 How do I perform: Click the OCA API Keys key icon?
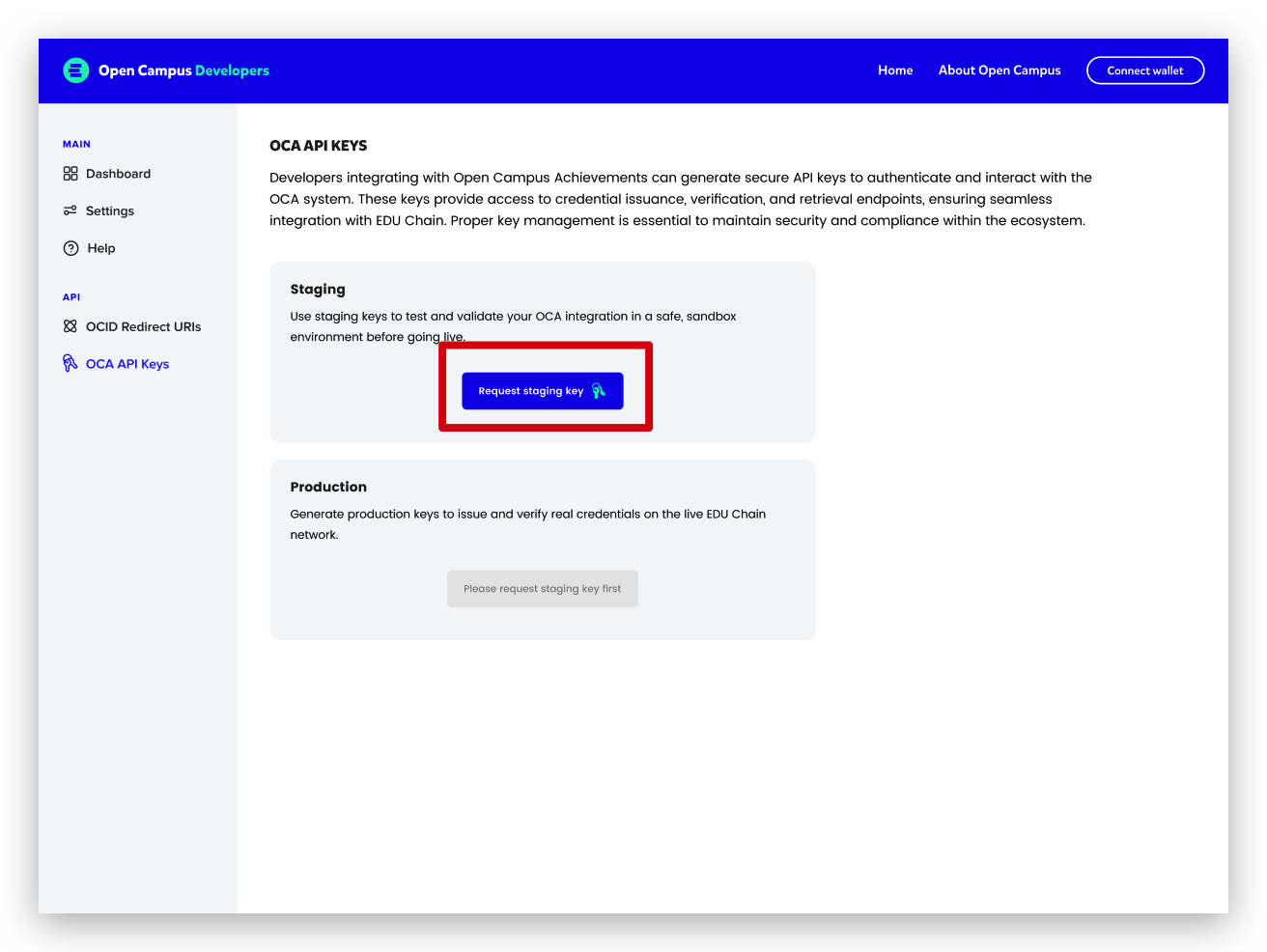point(70,363)
